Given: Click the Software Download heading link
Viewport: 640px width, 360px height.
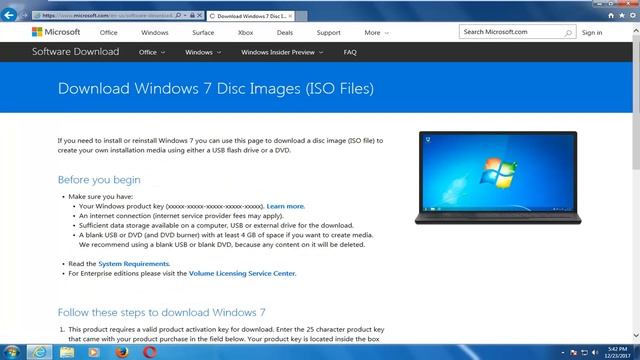Looking at the screenshot, I should [76, 52].
